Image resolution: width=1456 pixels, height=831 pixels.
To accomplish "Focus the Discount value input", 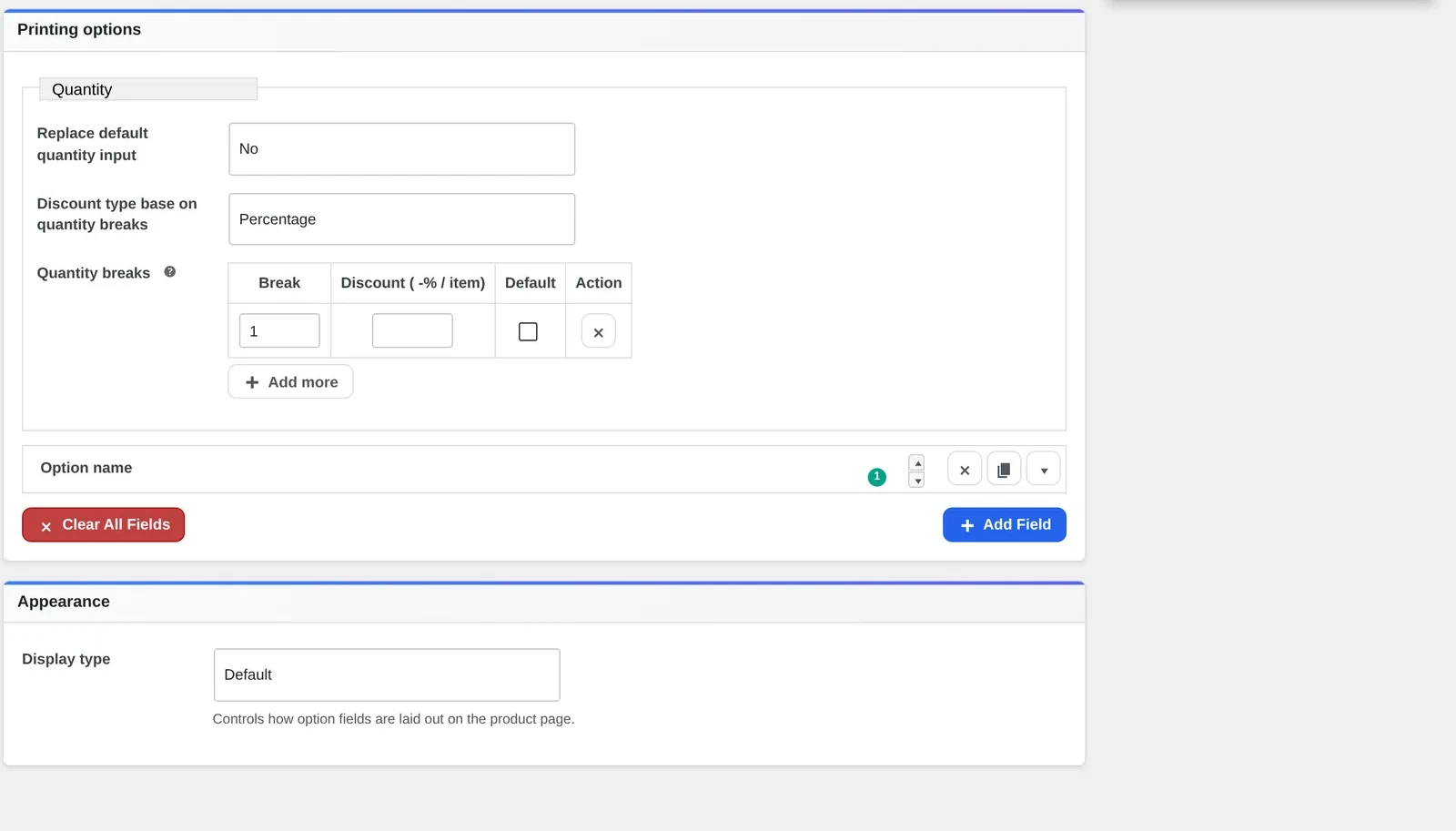I will click(412, 330).
